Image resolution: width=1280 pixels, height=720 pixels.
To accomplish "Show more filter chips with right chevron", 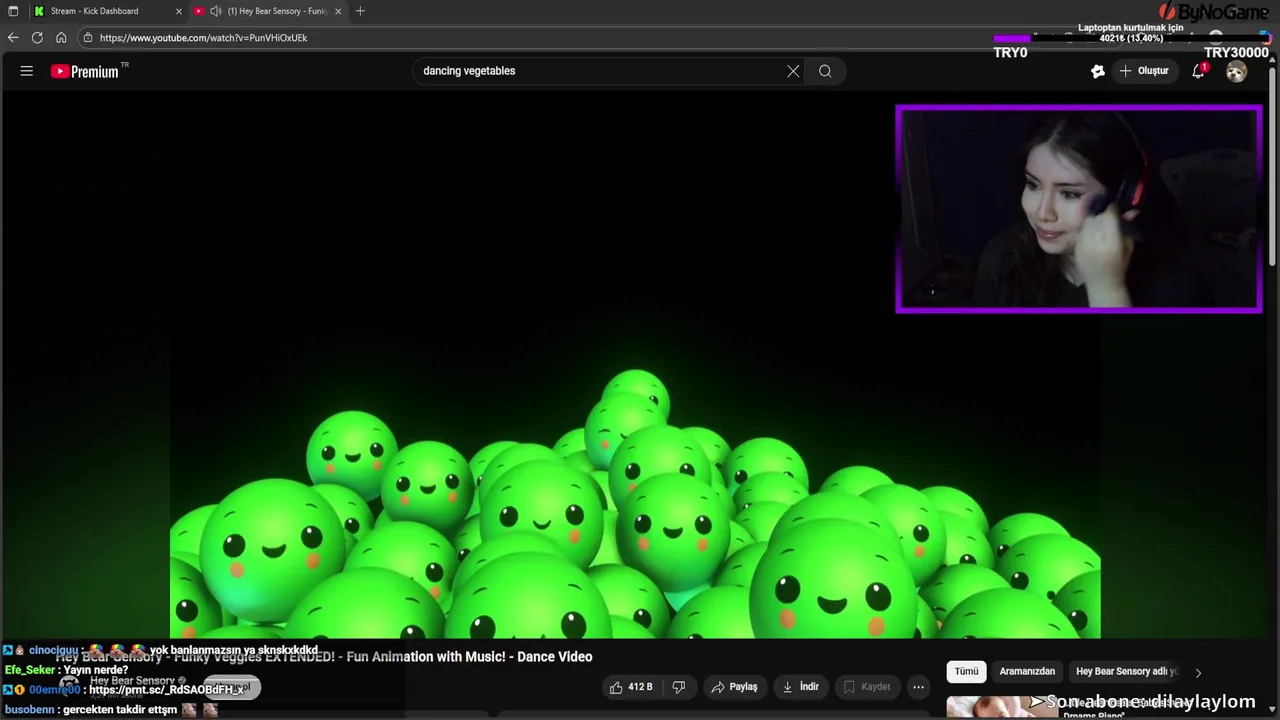I will pos(1198,672).
